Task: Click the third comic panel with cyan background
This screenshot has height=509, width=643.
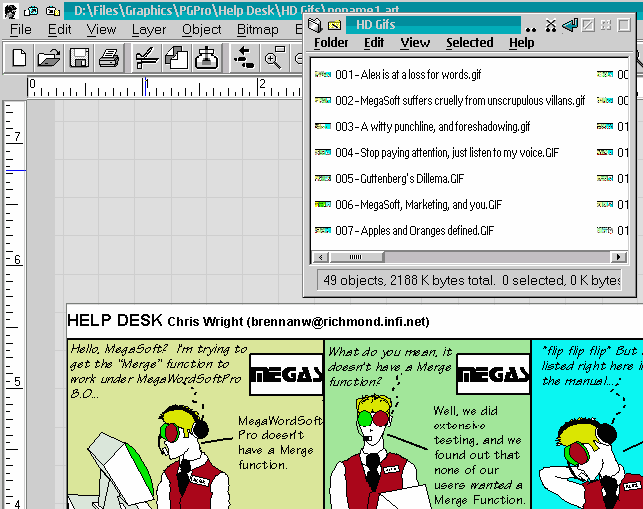Action: 587,424
